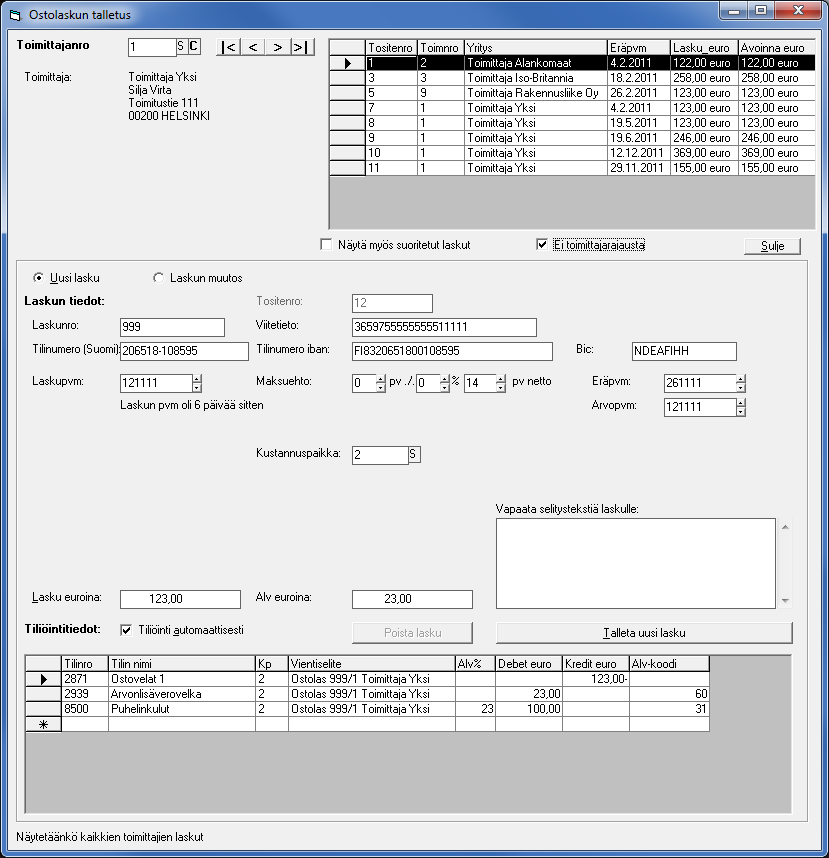Click the disabled Tositenro field showing 12

point(392,303)
